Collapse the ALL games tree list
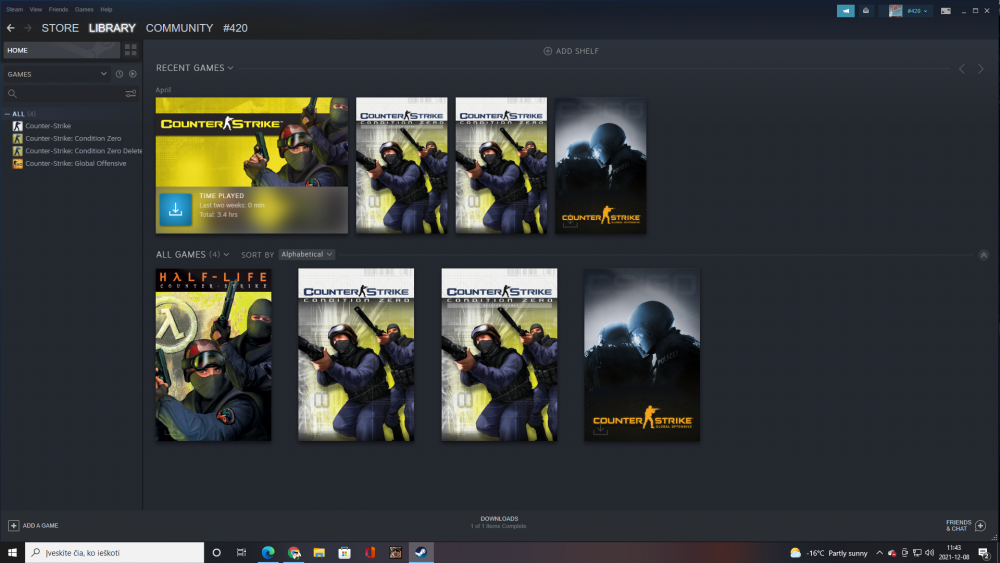1000x563 pixels. pos(7,113)
